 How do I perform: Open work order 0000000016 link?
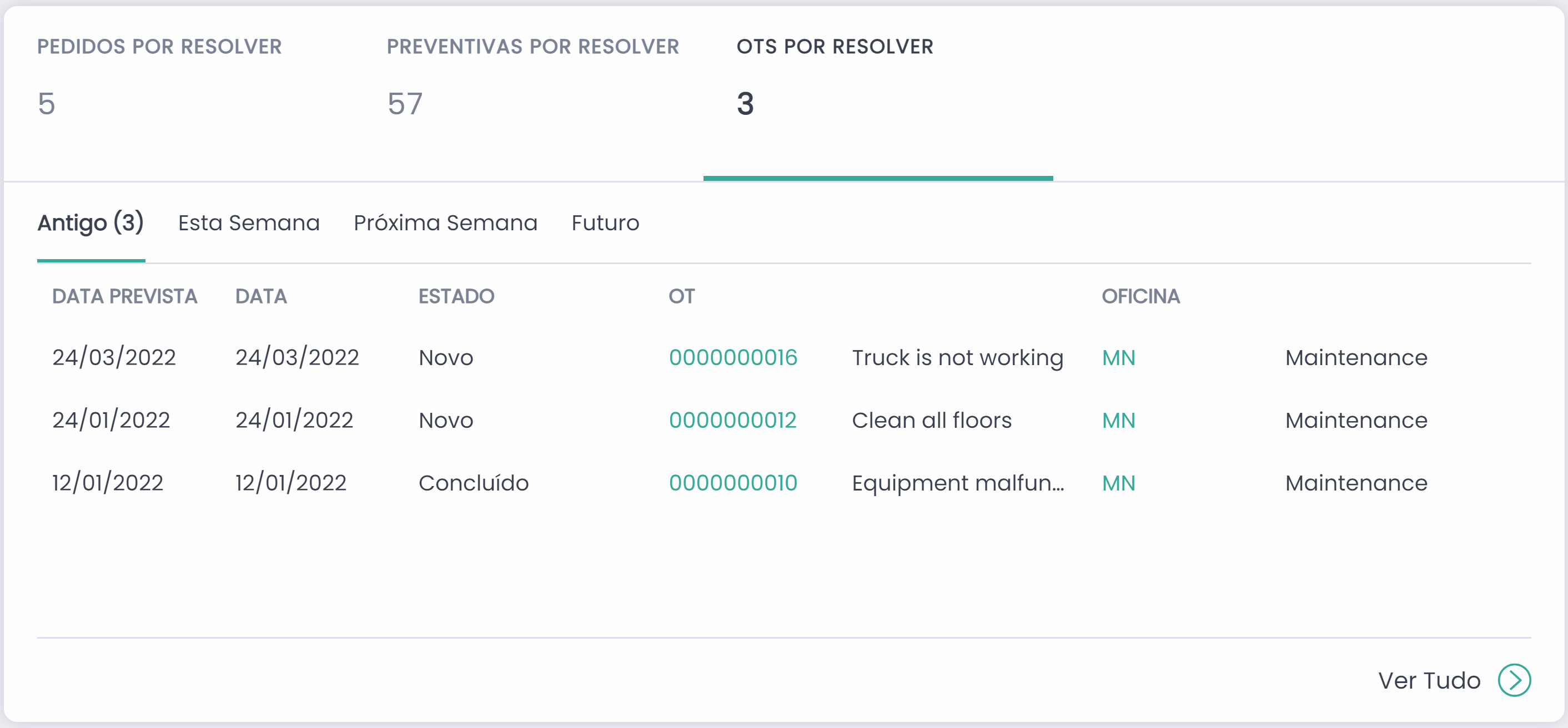point(733,357)
